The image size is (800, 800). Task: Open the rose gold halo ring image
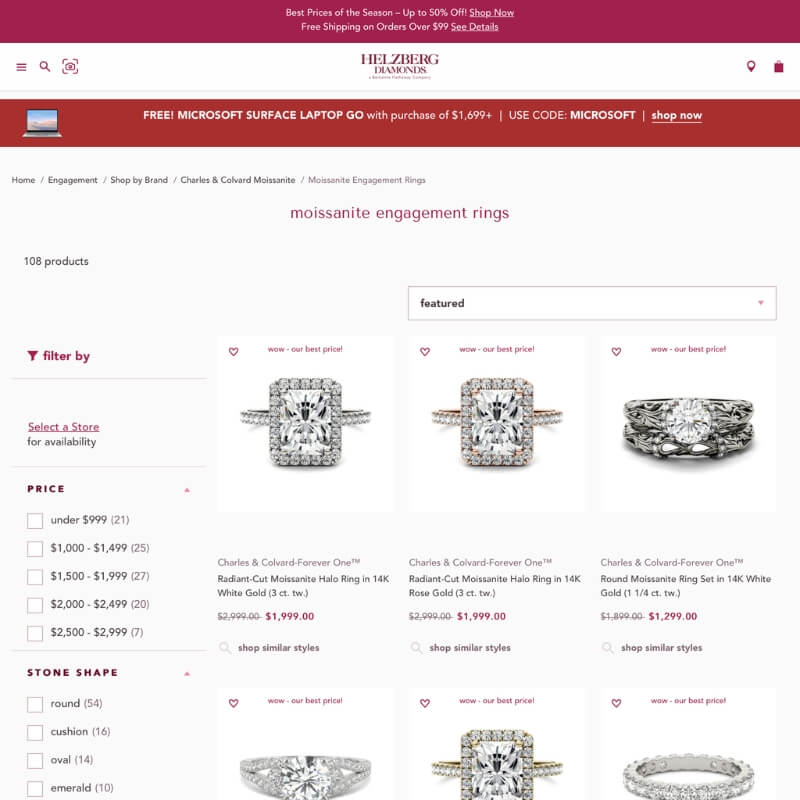[x=497, y=423]
